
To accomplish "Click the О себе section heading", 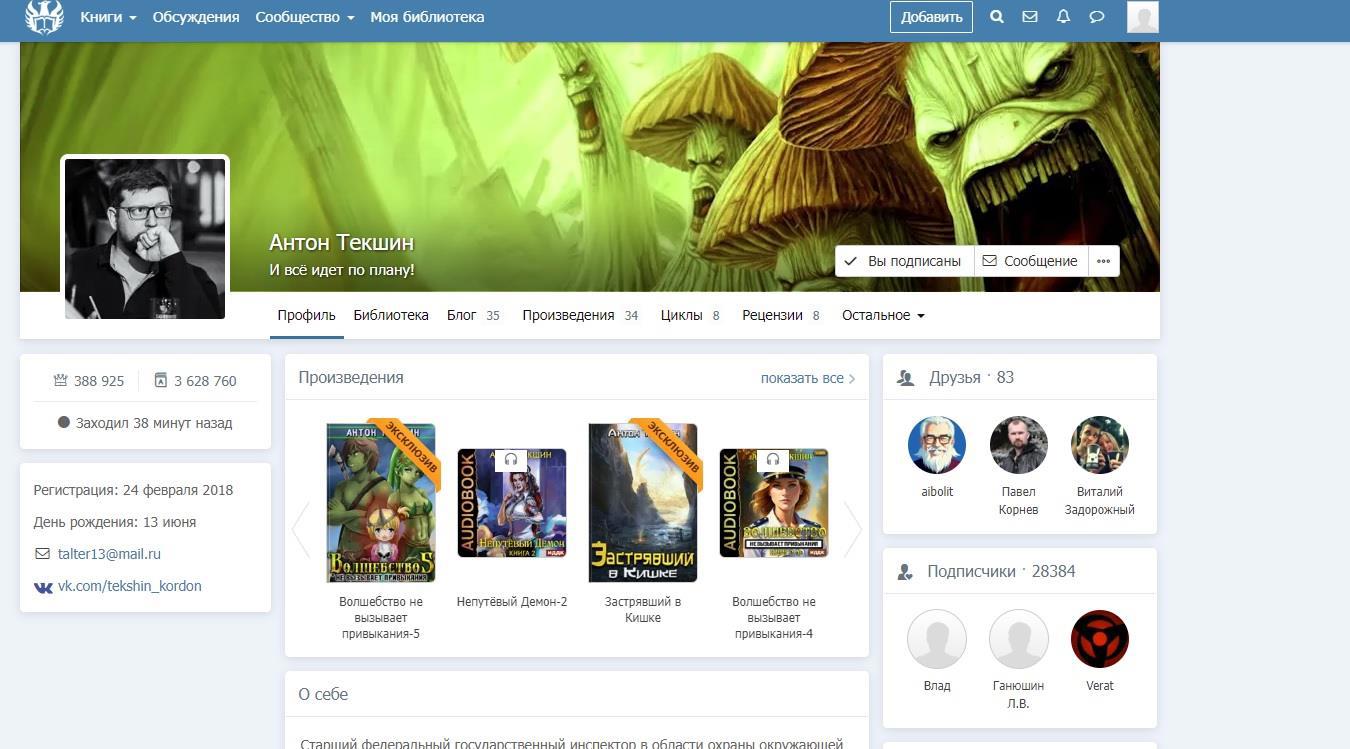I will coord(323,694).
